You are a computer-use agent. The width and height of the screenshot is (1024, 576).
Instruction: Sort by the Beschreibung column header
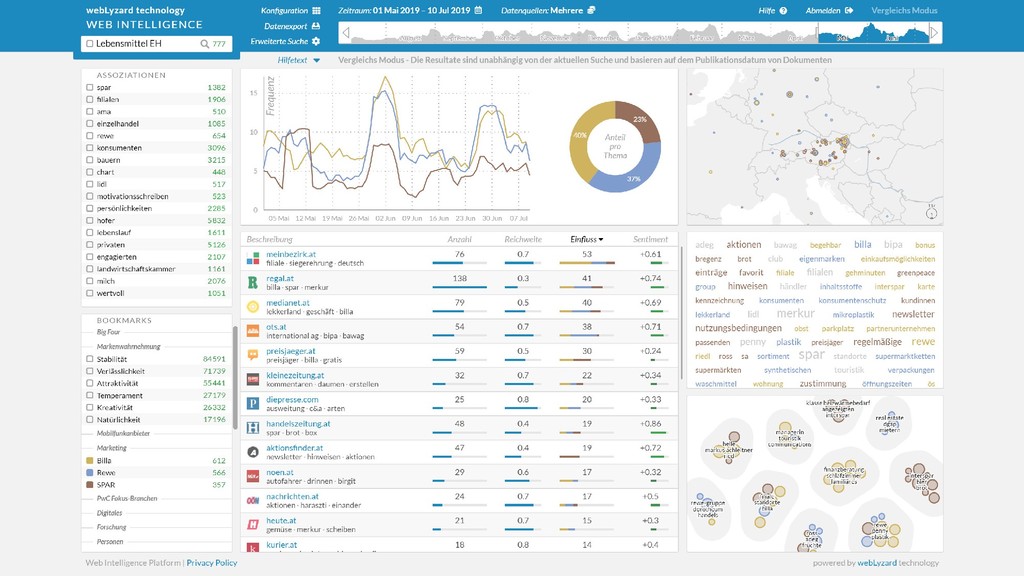270,240
